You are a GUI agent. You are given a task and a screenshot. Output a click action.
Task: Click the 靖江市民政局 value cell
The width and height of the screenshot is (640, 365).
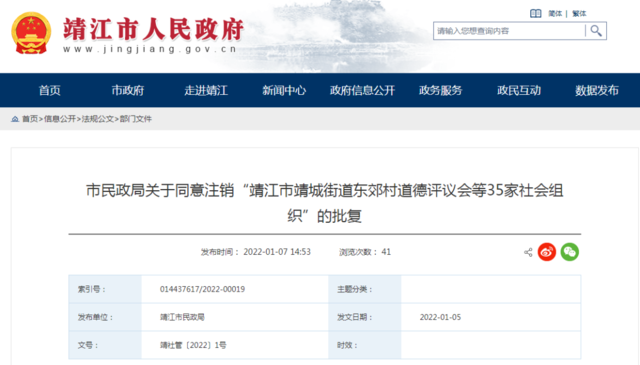235,317
